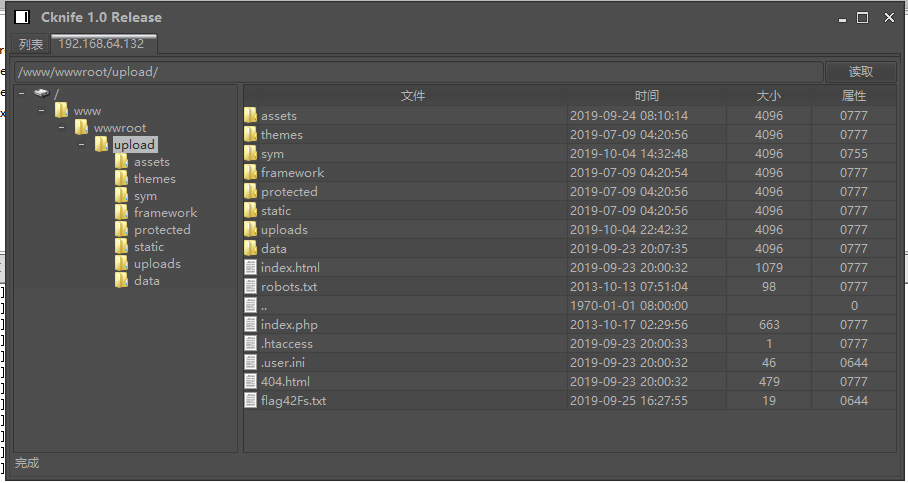
Task: Sort by 大小 column header
Action: pos(769,96)
